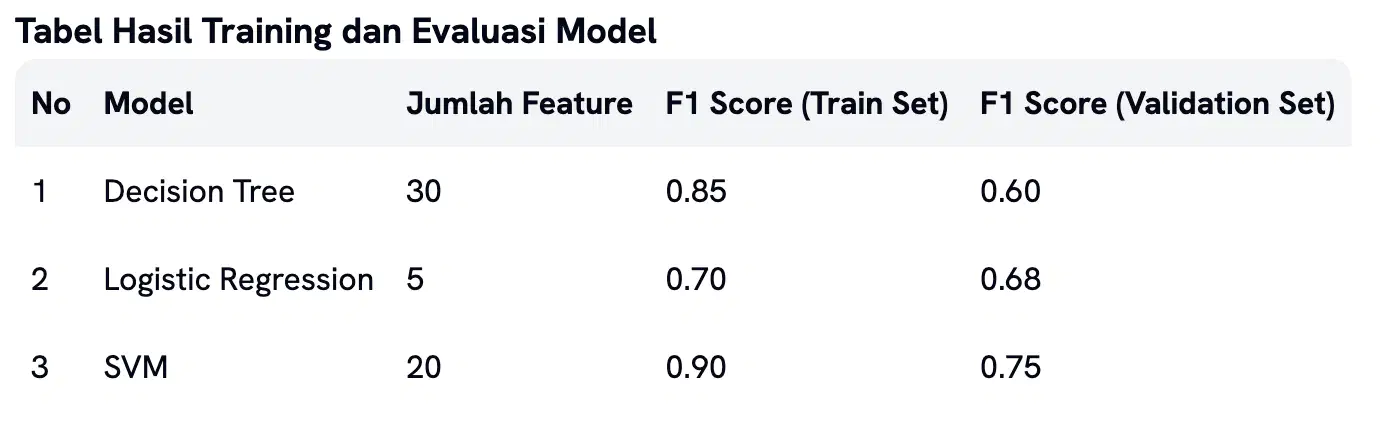
Task: Click validation F1 score 0.68
Action: [x=1011, y=280]
